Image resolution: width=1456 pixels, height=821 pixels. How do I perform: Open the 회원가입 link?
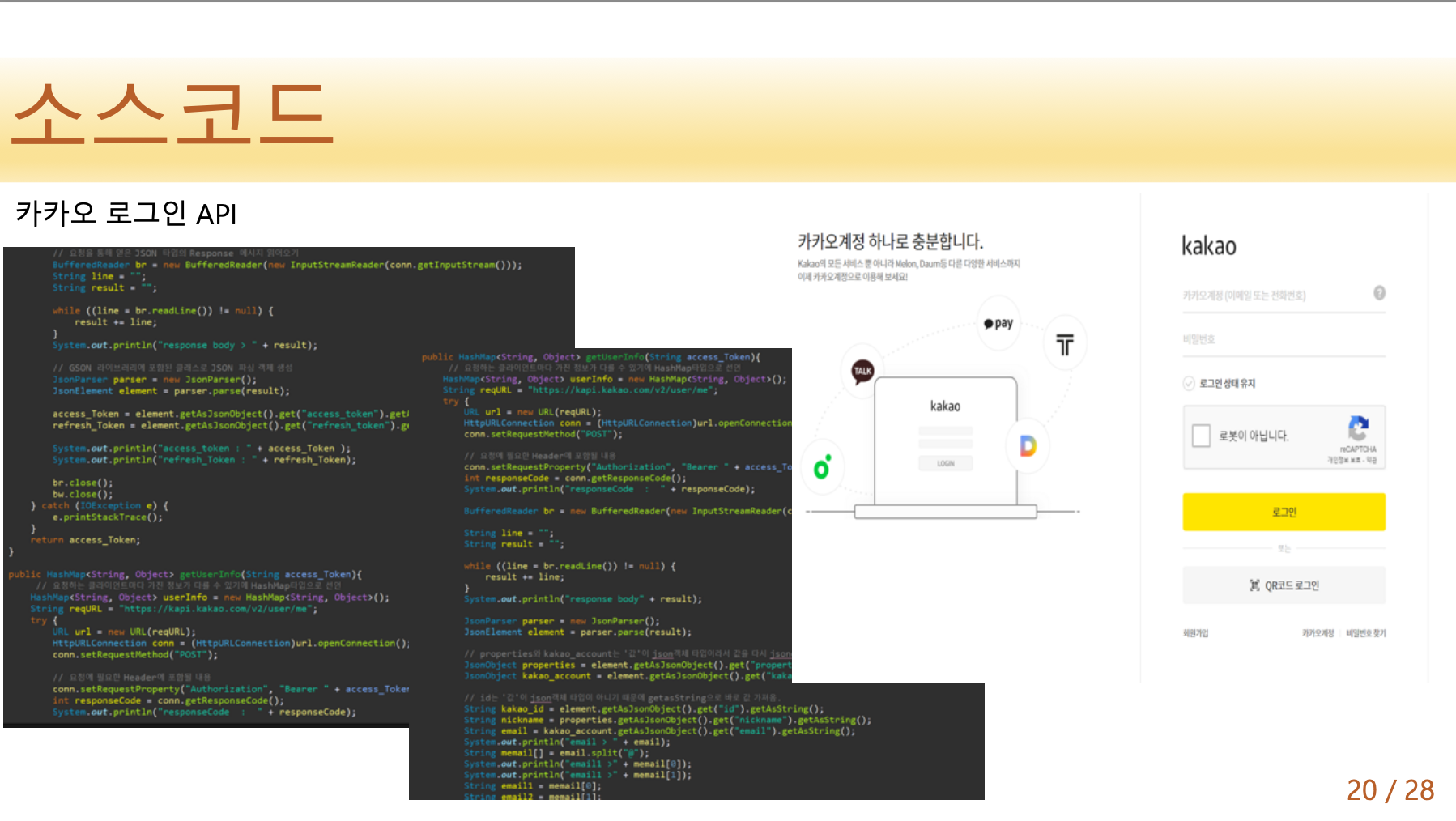point(1195,633)
